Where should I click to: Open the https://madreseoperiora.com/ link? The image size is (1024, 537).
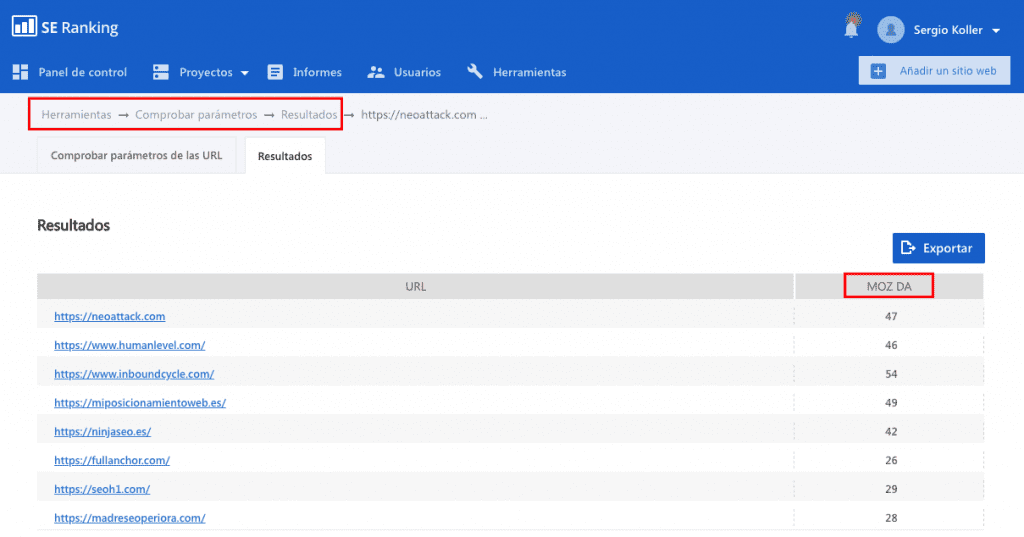click(129, 517)
